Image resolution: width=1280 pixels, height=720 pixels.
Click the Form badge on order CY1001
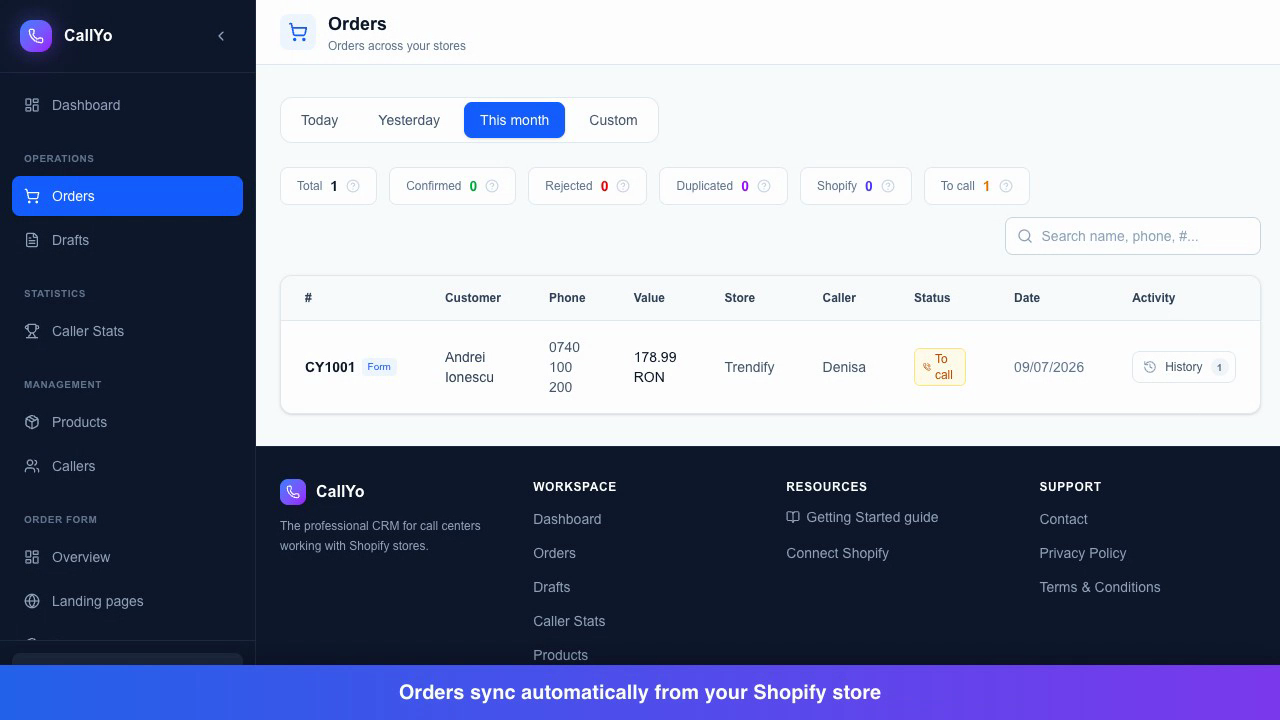pyautogui.click(x=379, y=367)
